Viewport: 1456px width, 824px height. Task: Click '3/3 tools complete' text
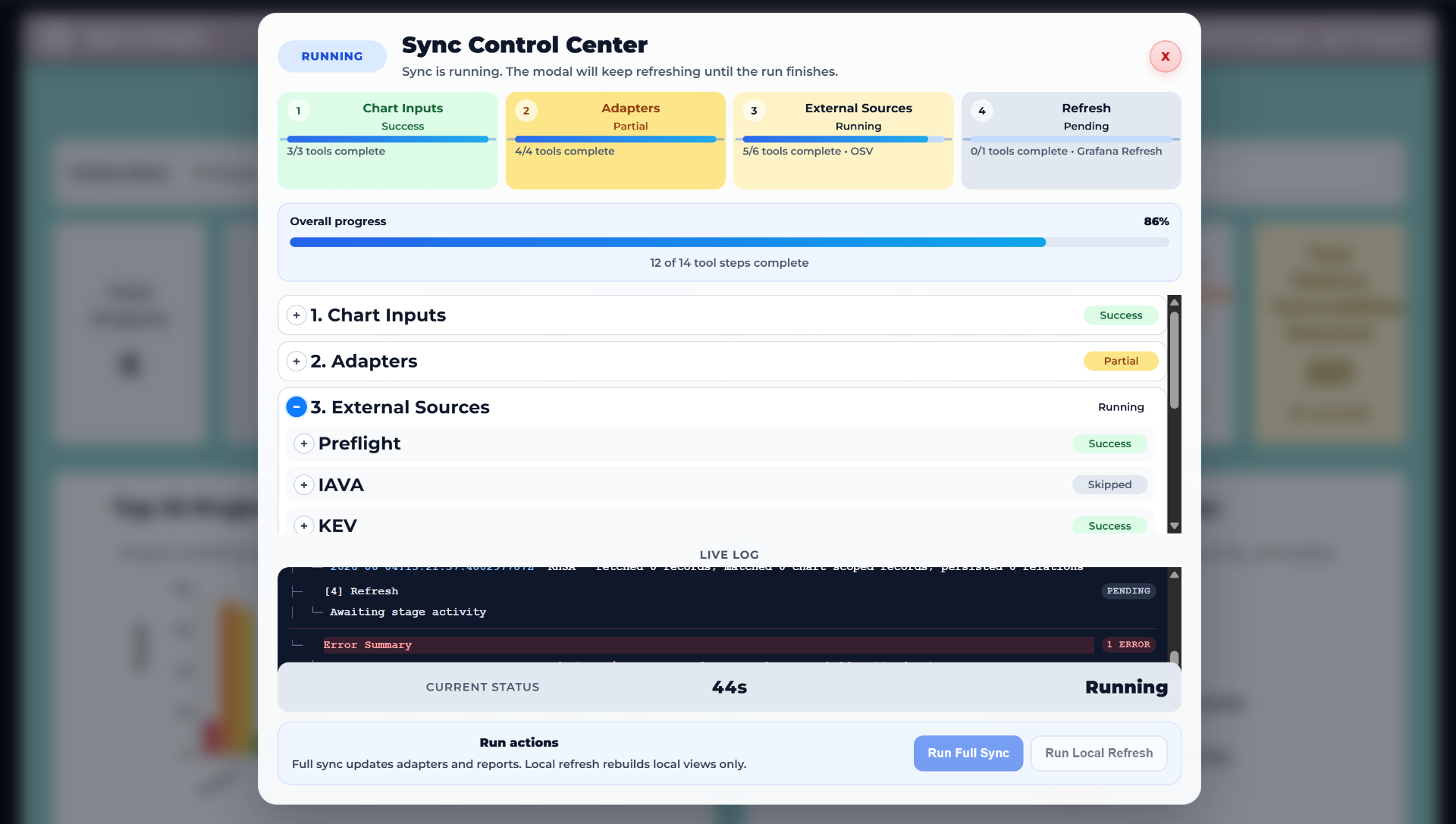336,152
